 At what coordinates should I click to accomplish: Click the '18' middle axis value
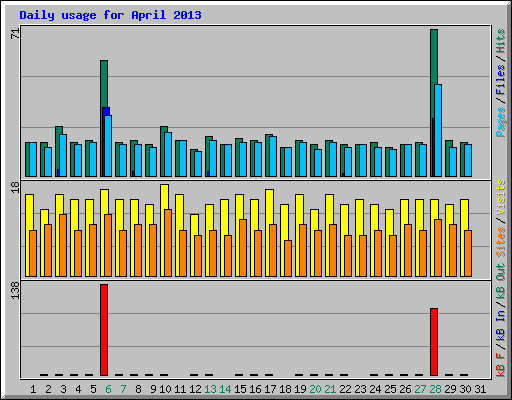point(15,187)
